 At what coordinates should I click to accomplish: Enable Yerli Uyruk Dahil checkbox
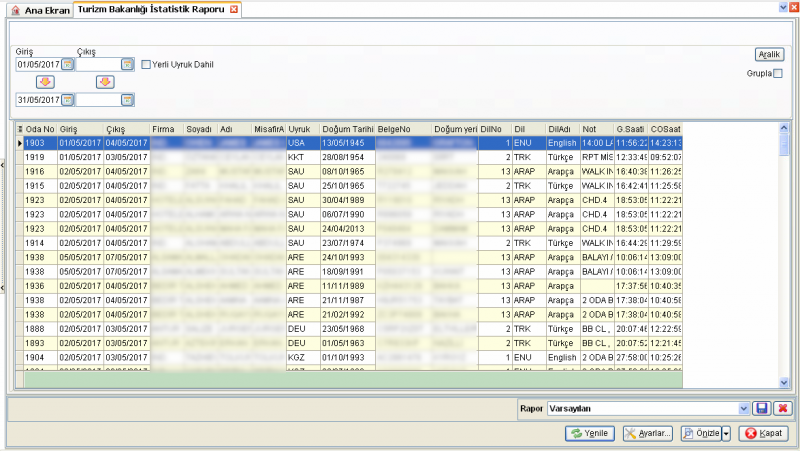tap(146, 64)
